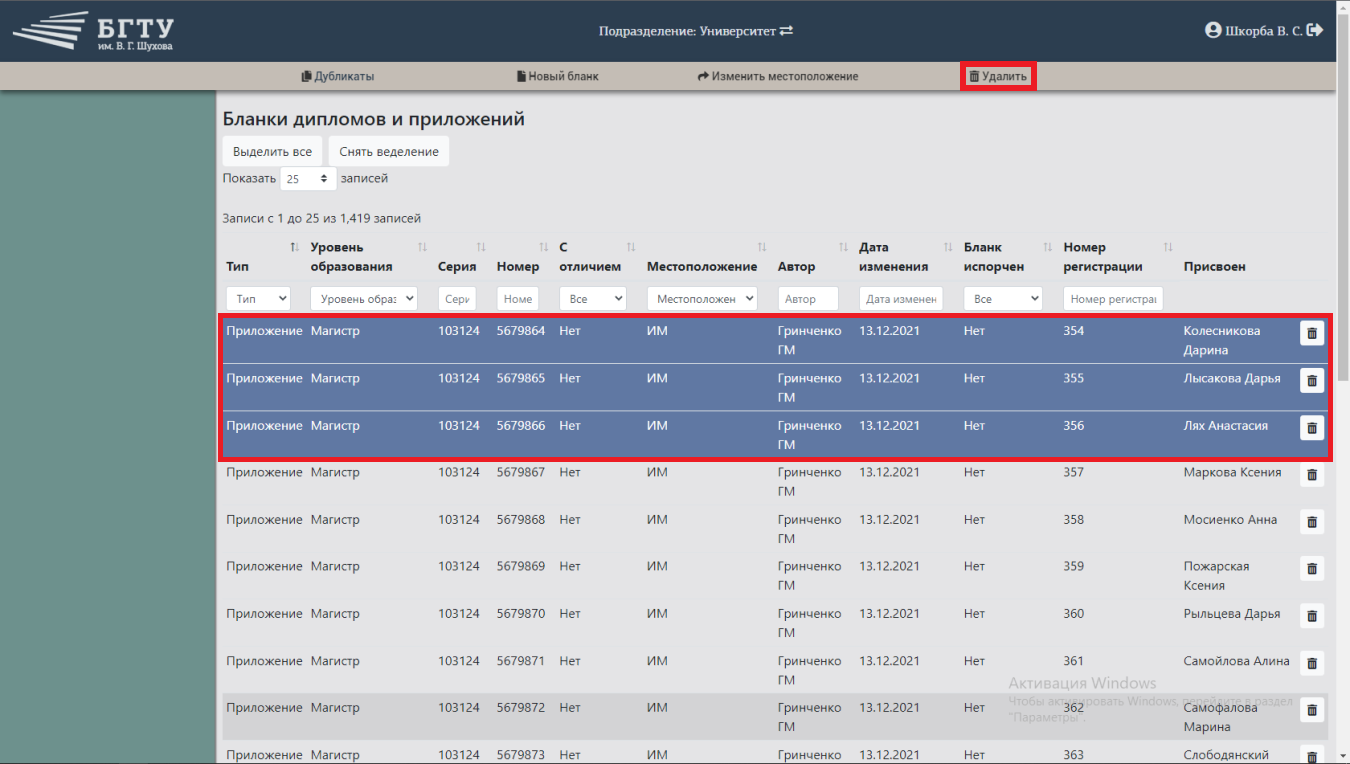Sort by Местоположение column header
Viewport: 1350px width, 764px height.
click(x=762, y=247)
